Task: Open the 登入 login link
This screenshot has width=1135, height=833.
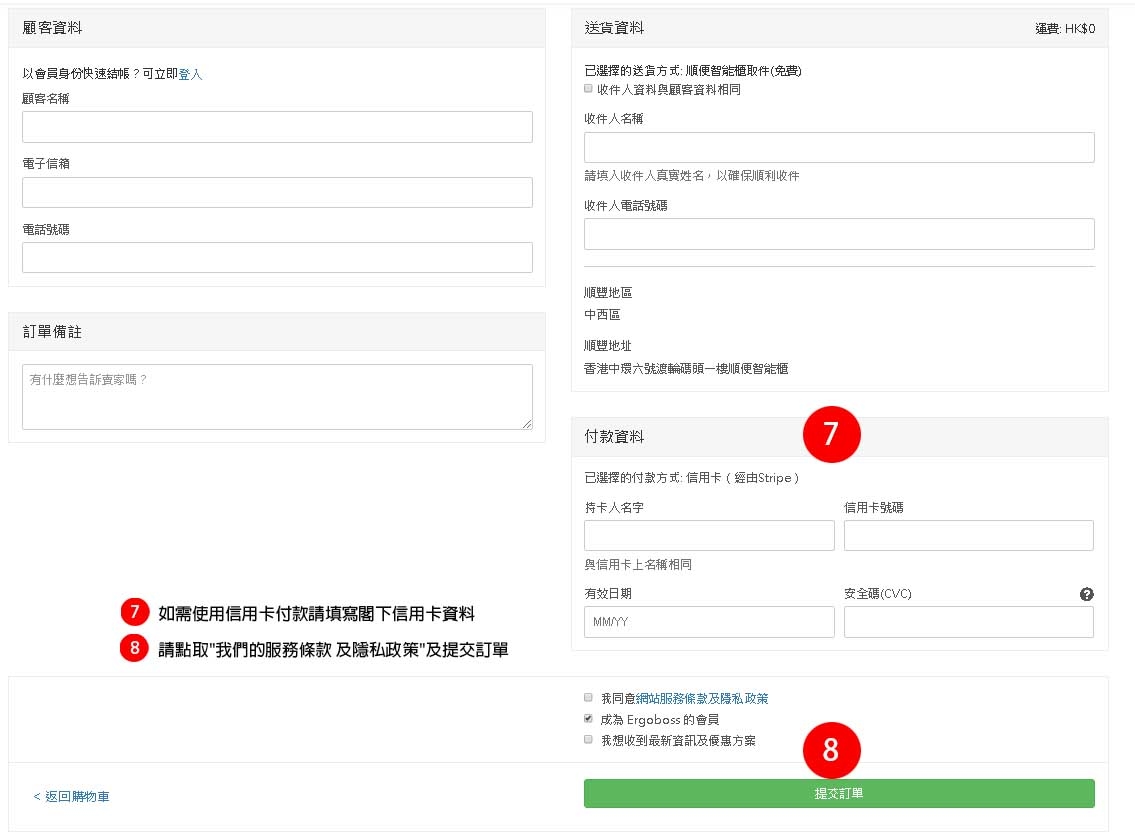Action: pos(190,74)
